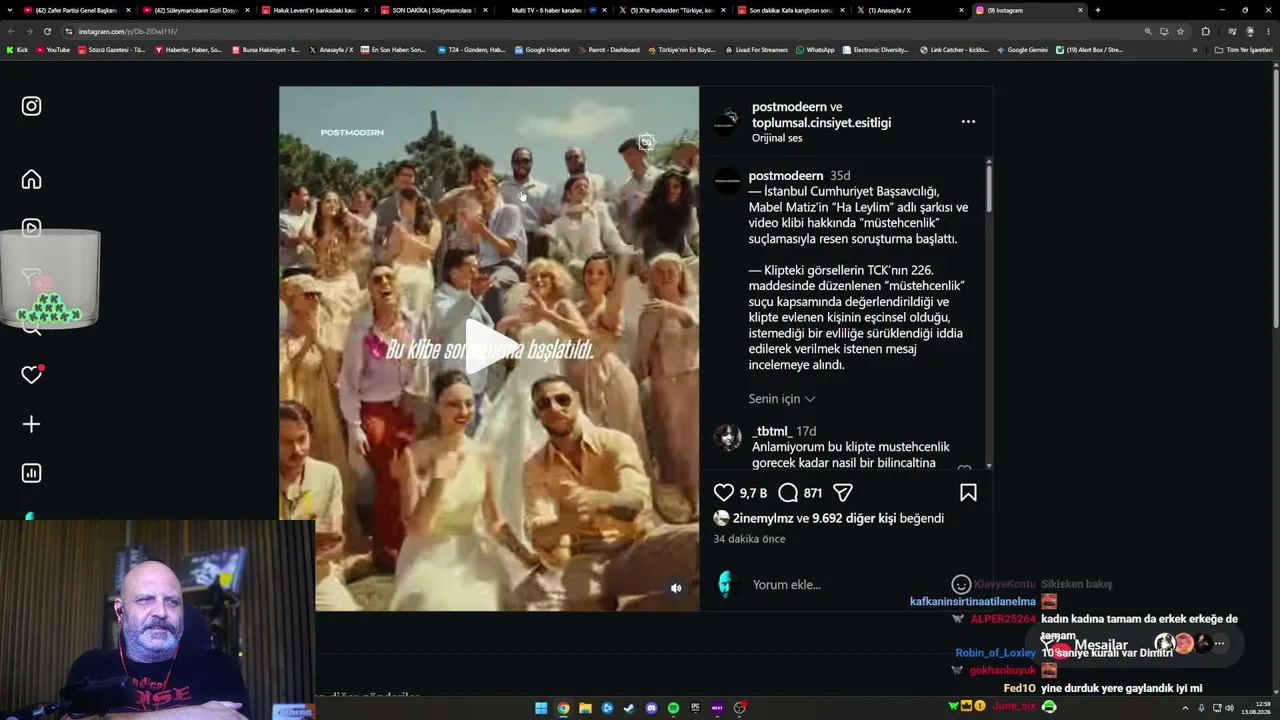Screen dimensions: 1280x720
Task: Open a new browser tab
Action: click(x=1098, y=10)
